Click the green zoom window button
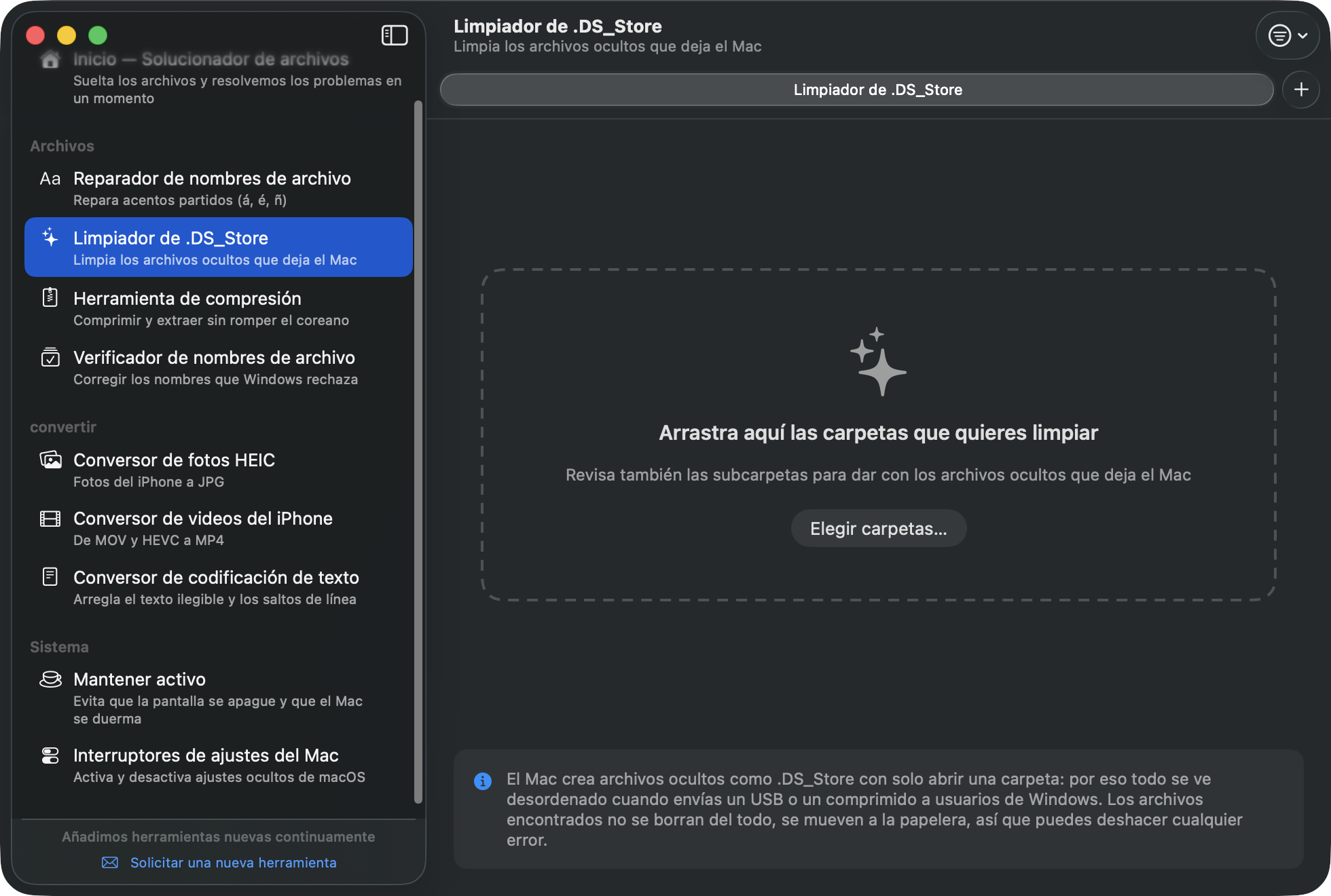Screen dimensions: 1331x896 98,35
